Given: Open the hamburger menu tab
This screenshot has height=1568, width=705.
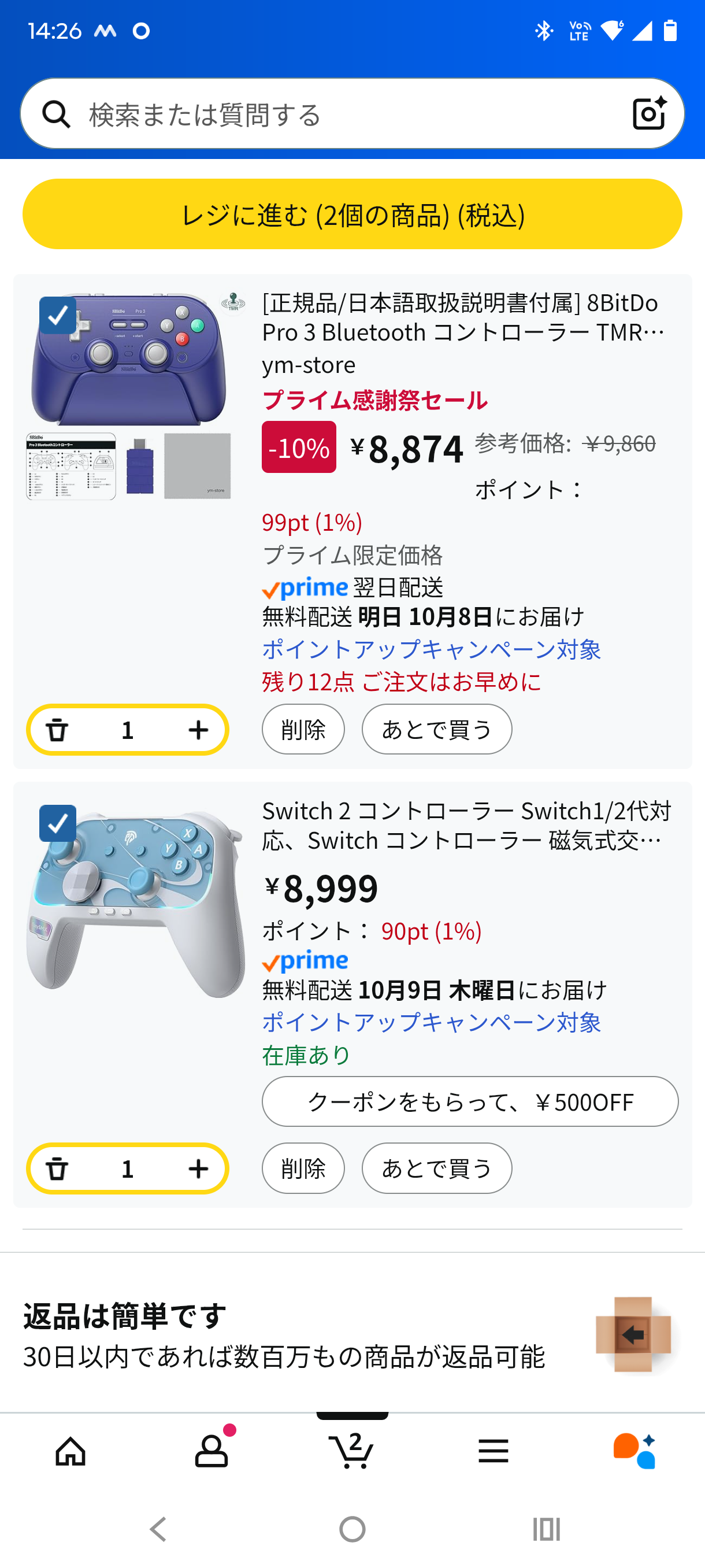Looking at the screenshot, I should (x=493, y=1451).
